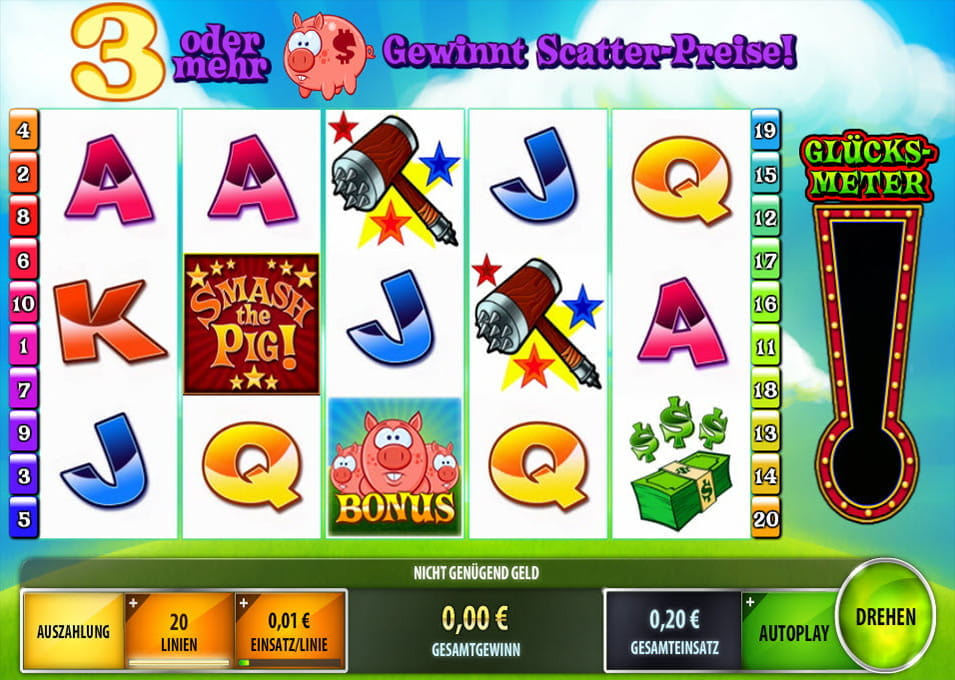Click the Gesamteinsatz total bet display
Screen dimensions: 955x680
pyautogui.click(x=674, y=631)
